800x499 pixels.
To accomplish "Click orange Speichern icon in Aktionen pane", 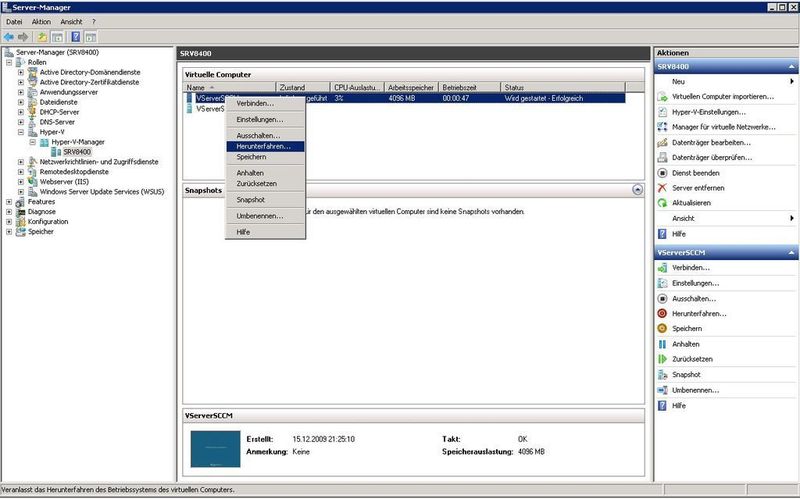I will pyautogui.click(x=662, y=329).
